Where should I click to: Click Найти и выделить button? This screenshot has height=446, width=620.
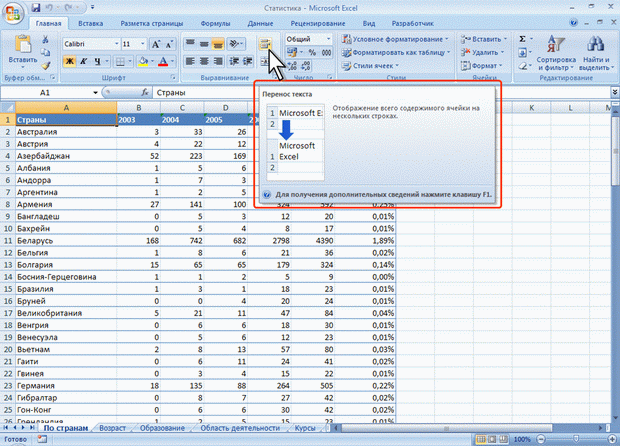coord(597,53)
